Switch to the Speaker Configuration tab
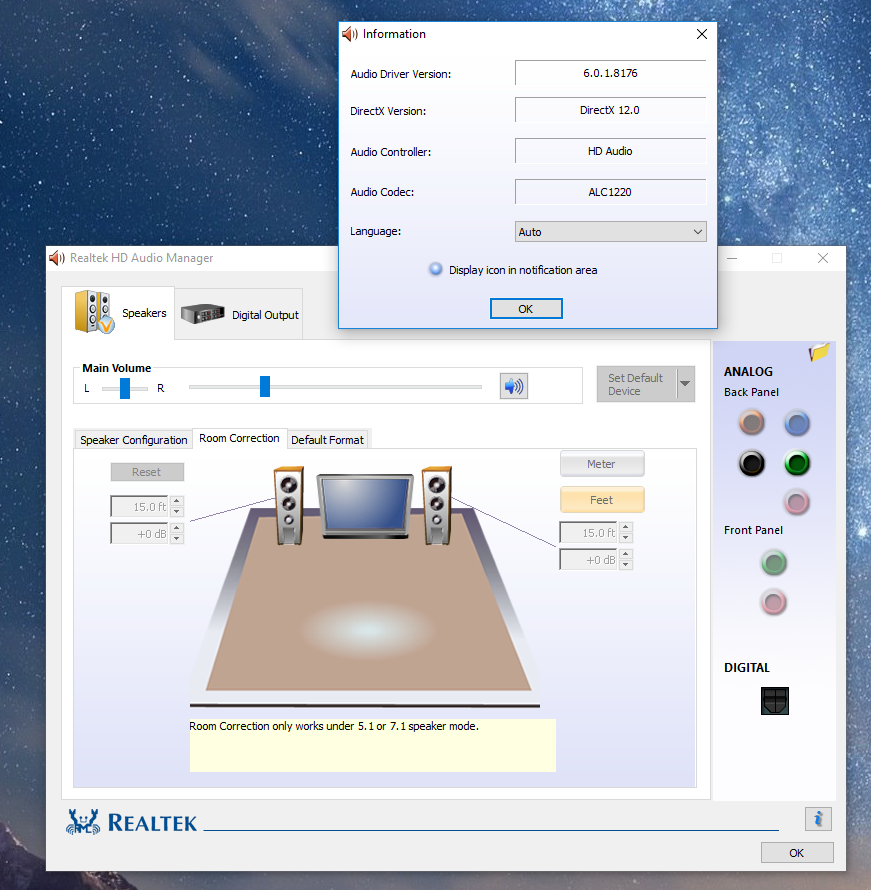The image size is (871, 890). tap(133, 440)
